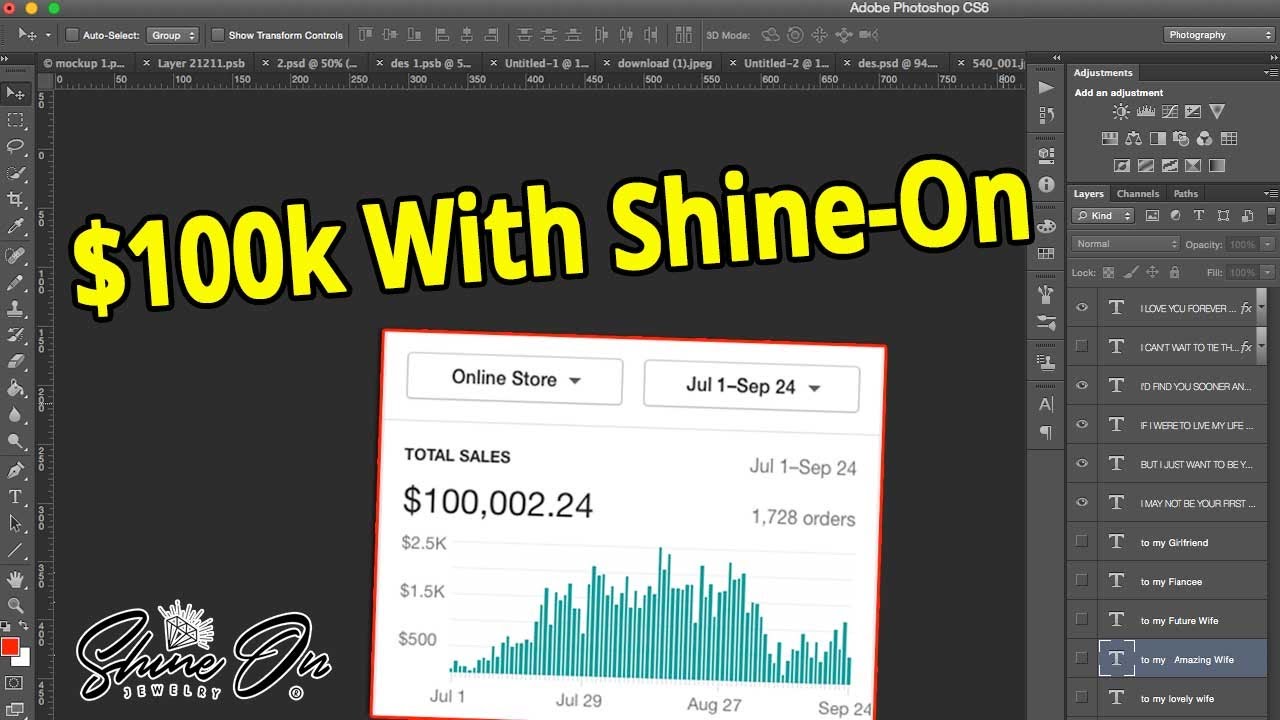This screenshot has height=720, width=1280.
Task: Select the Clone Stamp tool
Action: pos(15,309)
